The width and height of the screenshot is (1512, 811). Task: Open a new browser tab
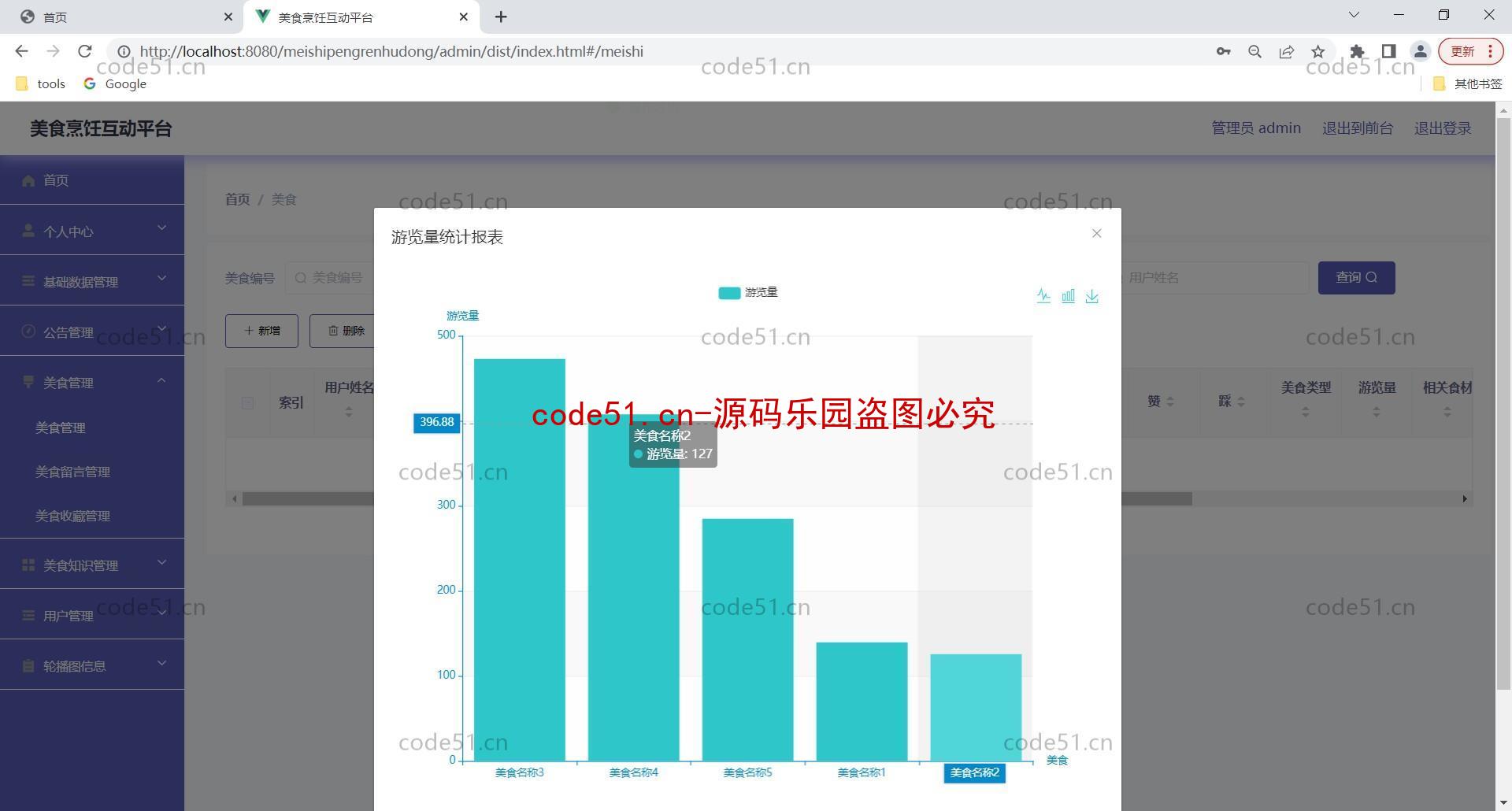coord(501,17)
